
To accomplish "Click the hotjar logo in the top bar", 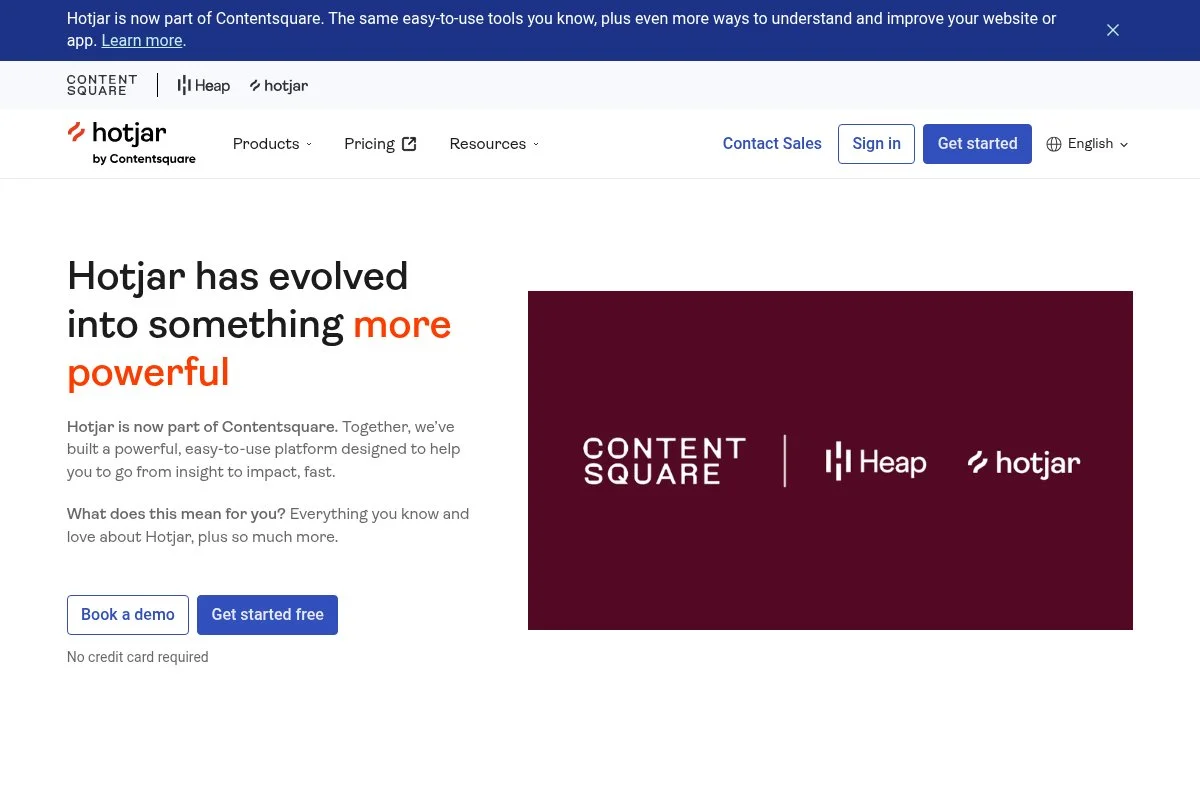I will point(278,85).
